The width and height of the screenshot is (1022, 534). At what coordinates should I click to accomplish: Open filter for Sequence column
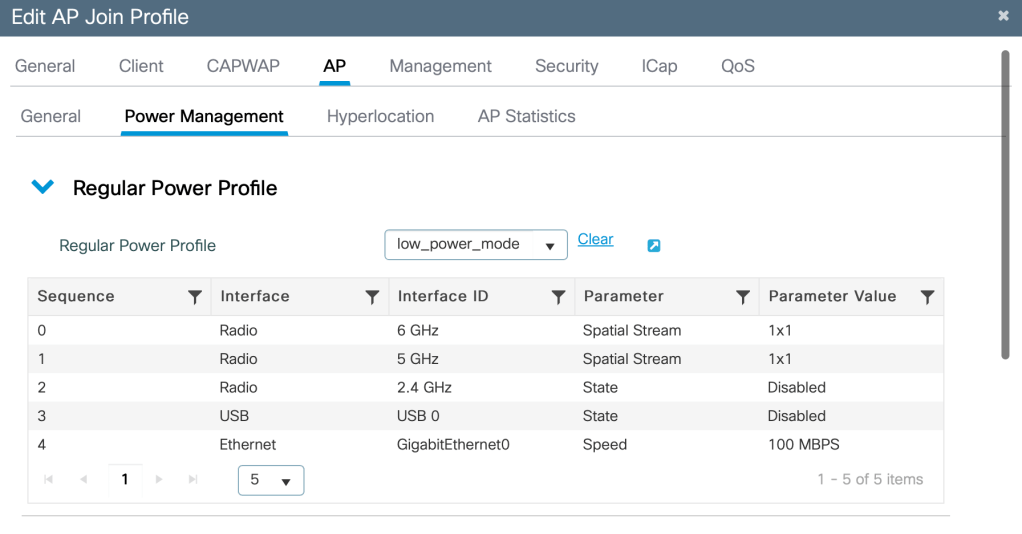click(x=195, y=297)
